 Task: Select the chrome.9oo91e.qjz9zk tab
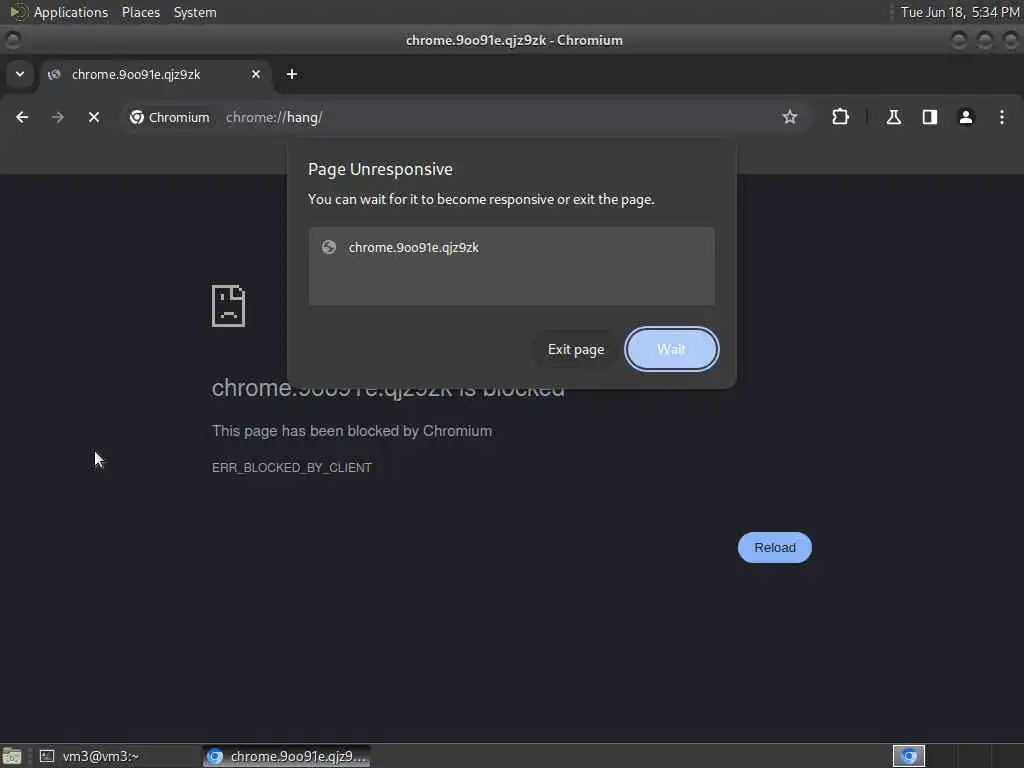coord(155,74)
